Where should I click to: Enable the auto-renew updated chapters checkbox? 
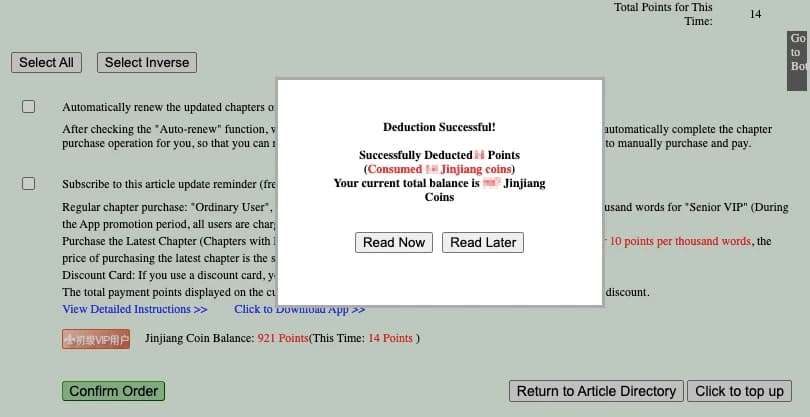(x=28, y=107)
